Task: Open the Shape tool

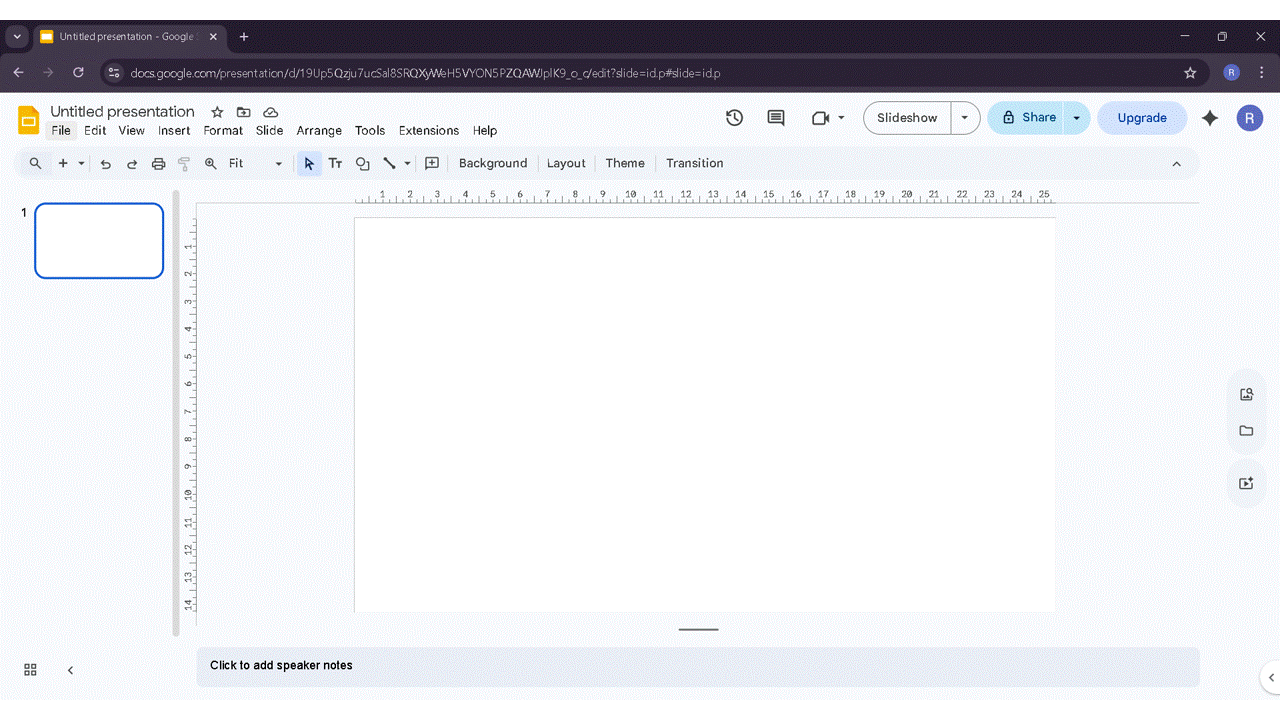Action: click(x=362, y=163)
